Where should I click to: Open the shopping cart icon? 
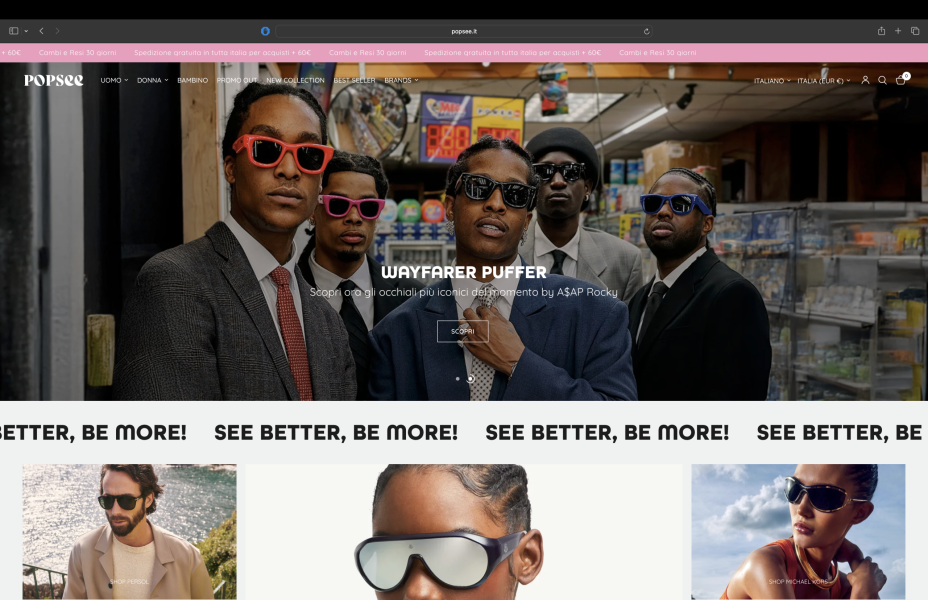pos(900,80)
